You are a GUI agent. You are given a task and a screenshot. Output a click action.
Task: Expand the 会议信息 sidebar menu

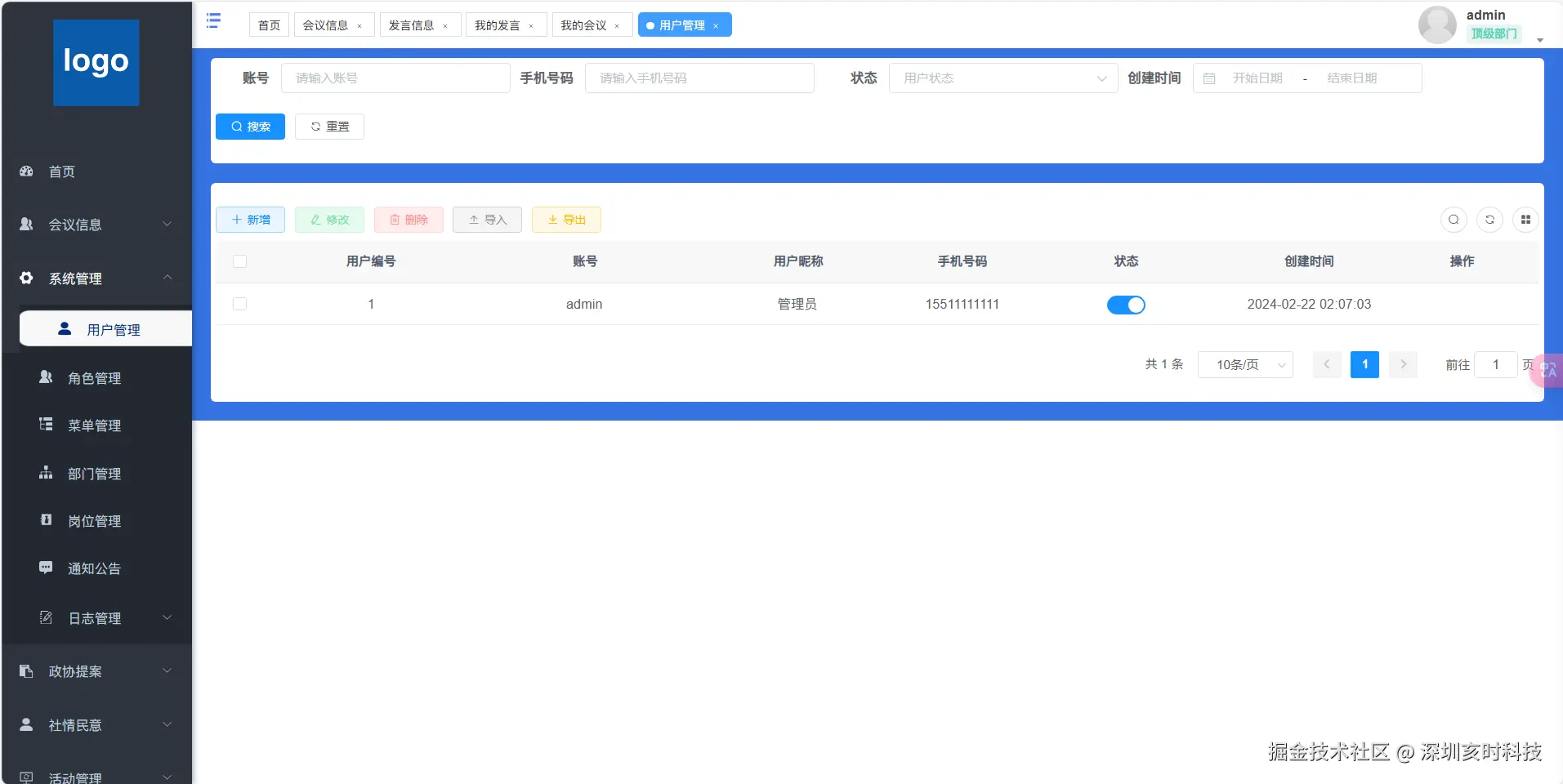(x=167, y=225)
